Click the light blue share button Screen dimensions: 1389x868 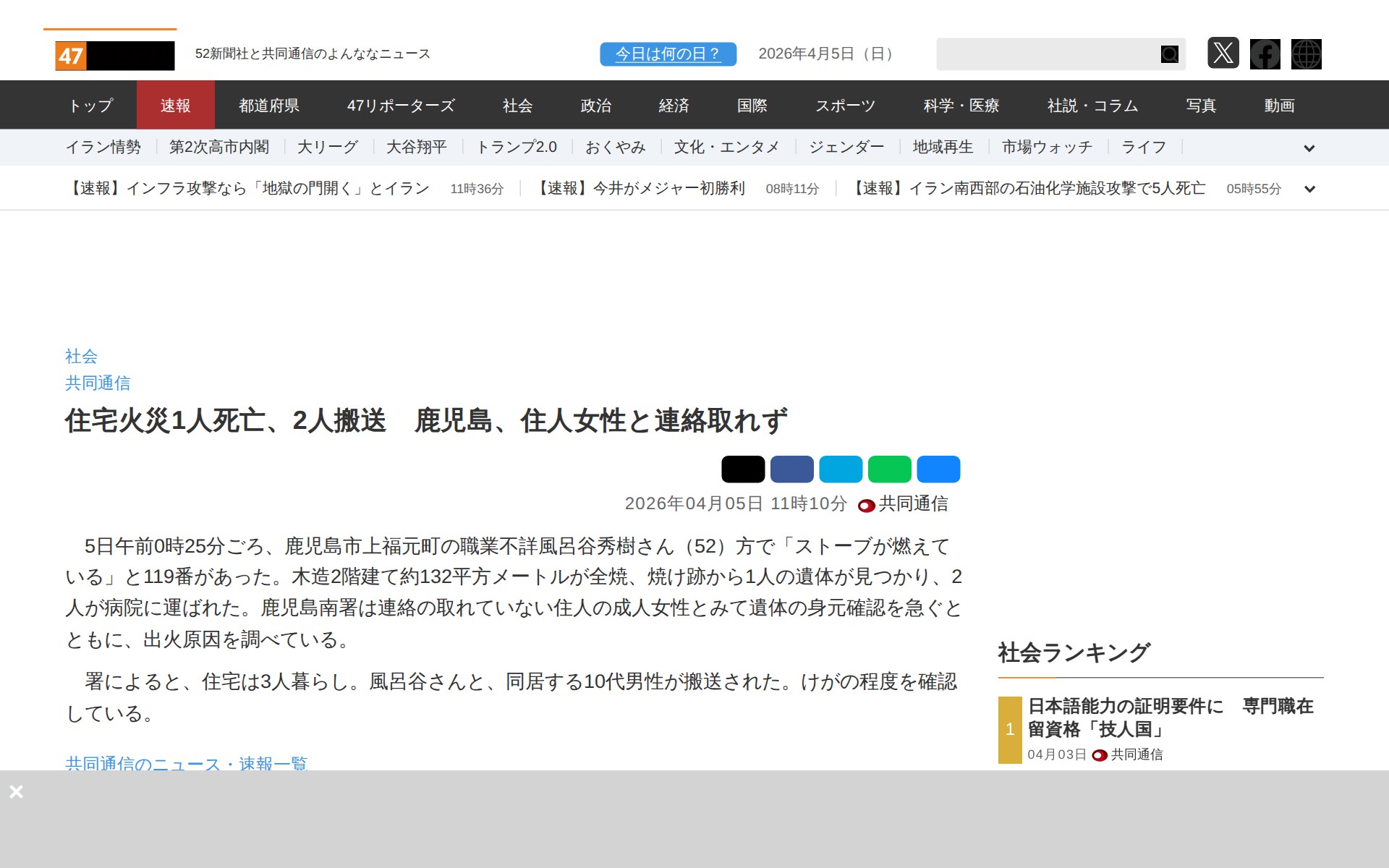(840, 469)
